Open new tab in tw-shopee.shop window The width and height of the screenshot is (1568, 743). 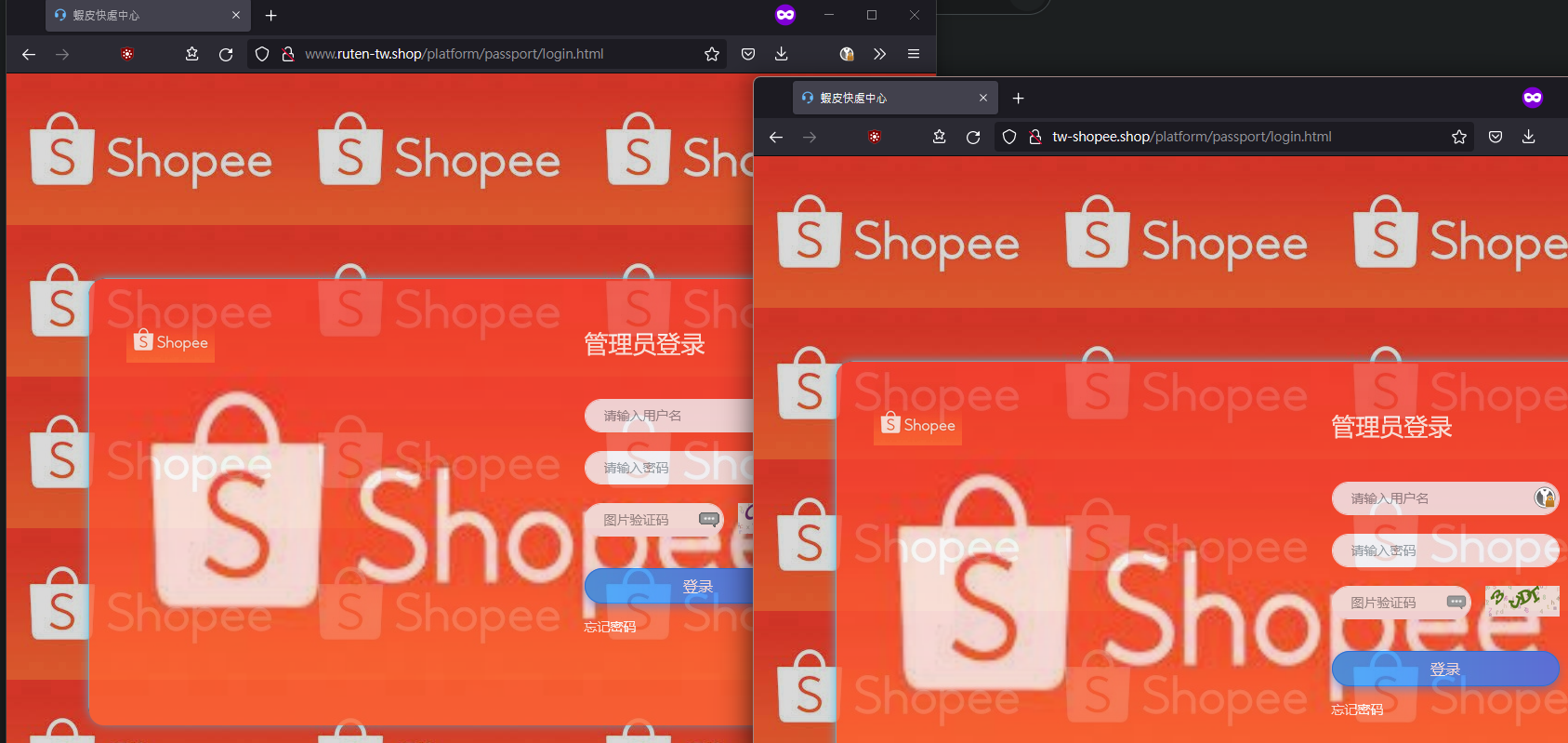click(x=1019, y=98)
